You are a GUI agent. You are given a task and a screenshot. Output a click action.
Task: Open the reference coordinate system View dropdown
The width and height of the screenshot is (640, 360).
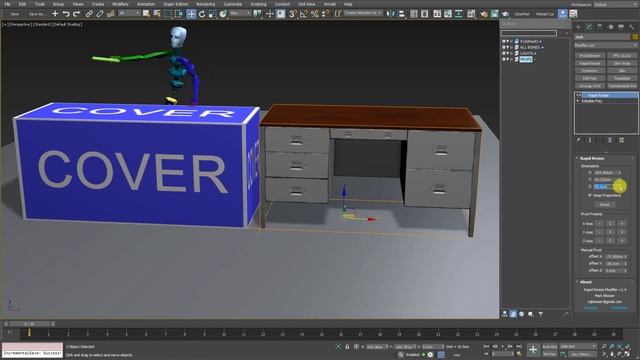pos(240,13)
